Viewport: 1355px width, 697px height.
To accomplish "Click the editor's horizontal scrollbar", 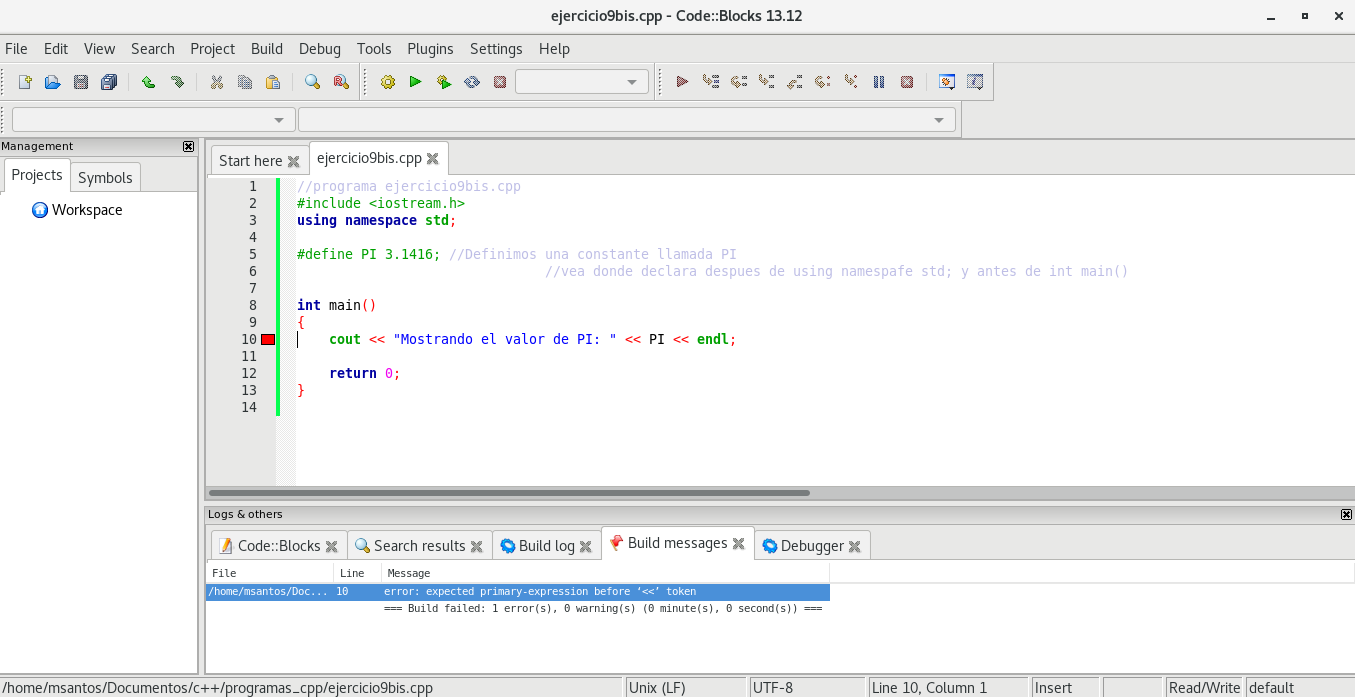I will (x=509, y=493).
